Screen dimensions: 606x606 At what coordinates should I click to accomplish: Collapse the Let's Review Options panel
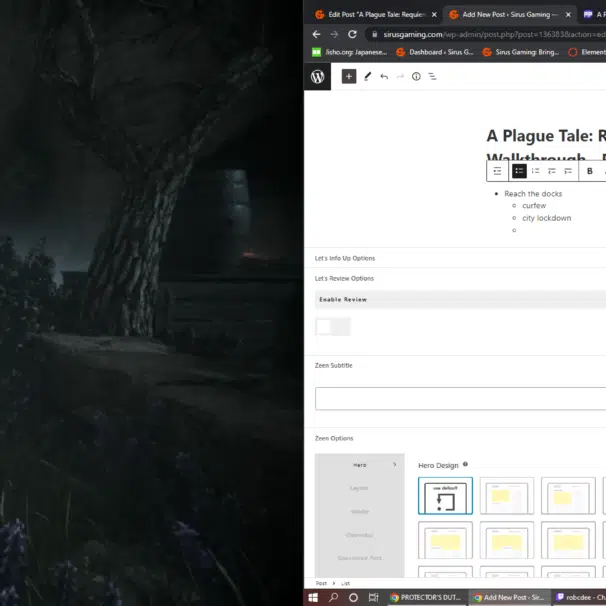(x=344, y=278)
